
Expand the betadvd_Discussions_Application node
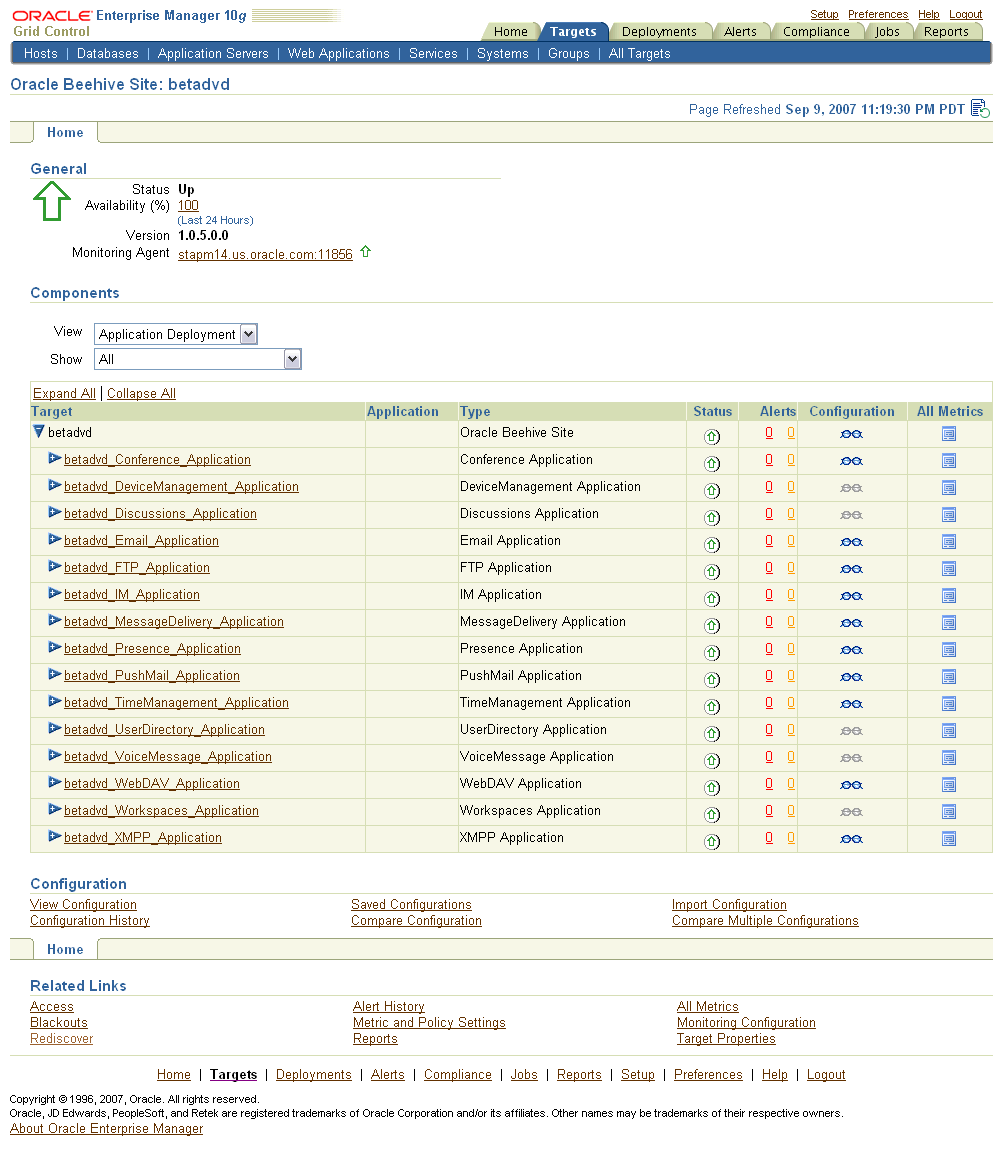(54, 512)
